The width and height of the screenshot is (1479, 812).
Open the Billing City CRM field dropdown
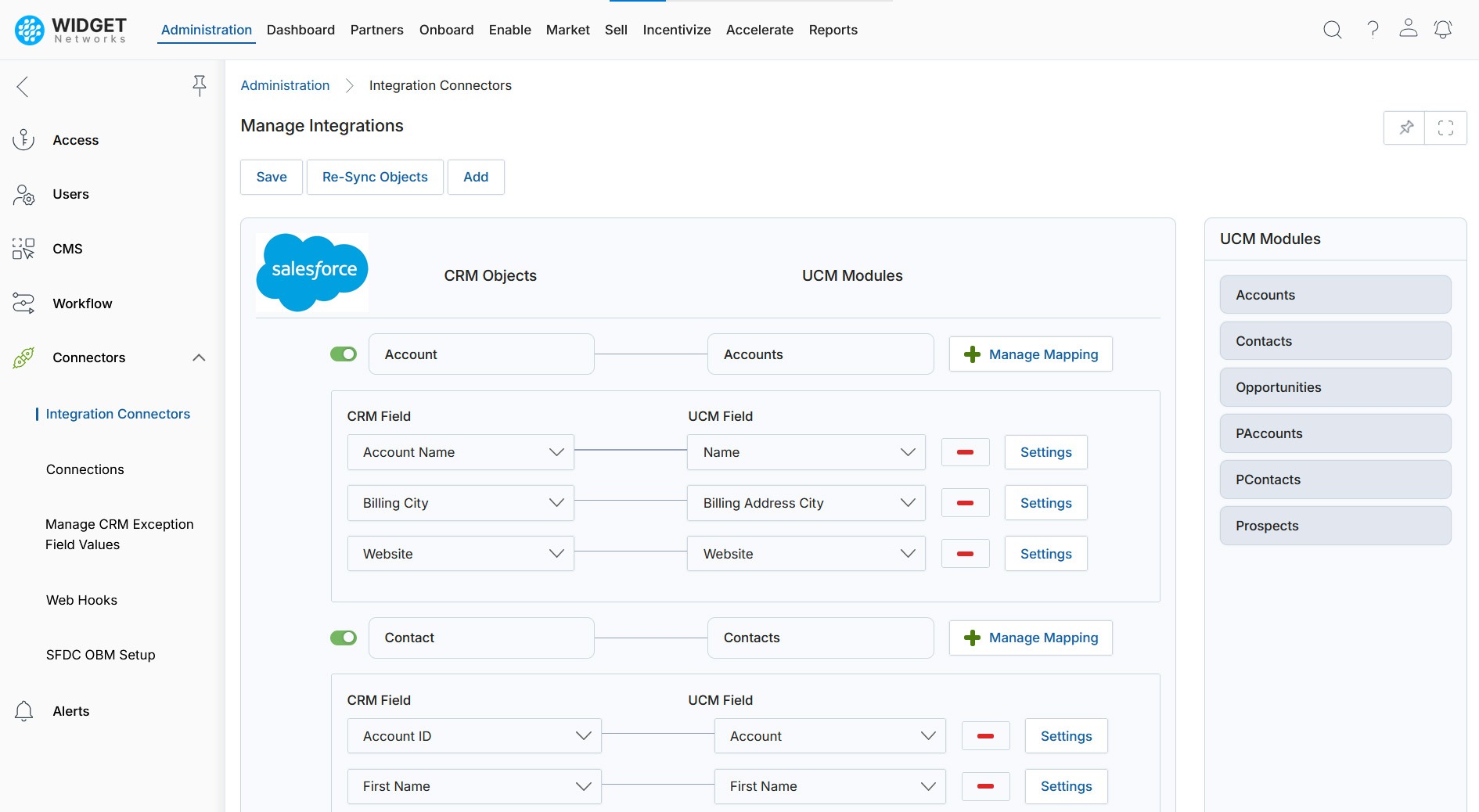click(x=461, y=503)
